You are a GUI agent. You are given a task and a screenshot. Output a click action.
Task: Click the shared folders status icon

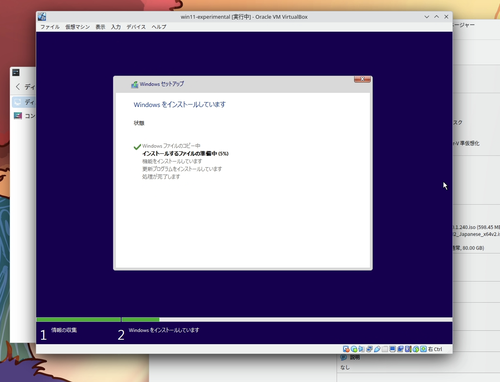coord(385,349)
